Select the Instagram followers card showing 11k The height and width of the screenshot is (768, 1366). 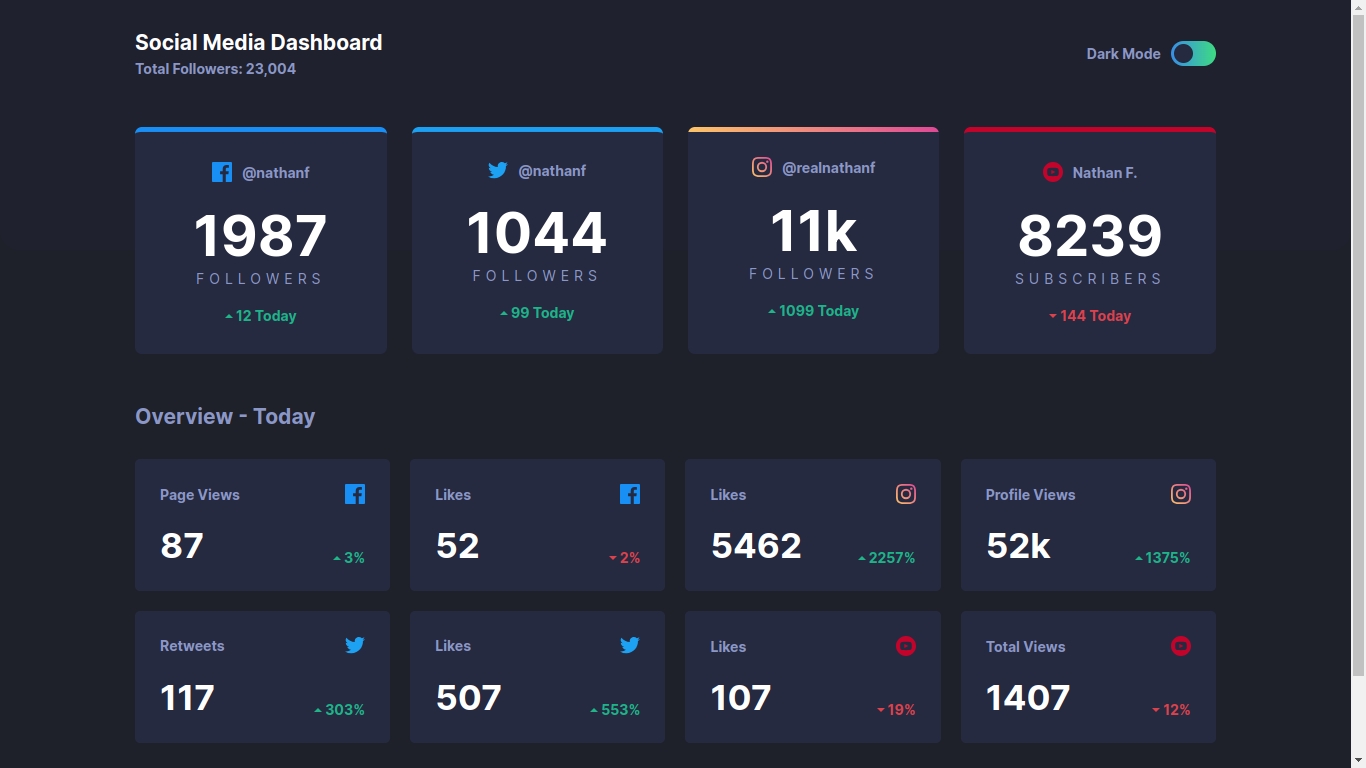click(812, 240)
